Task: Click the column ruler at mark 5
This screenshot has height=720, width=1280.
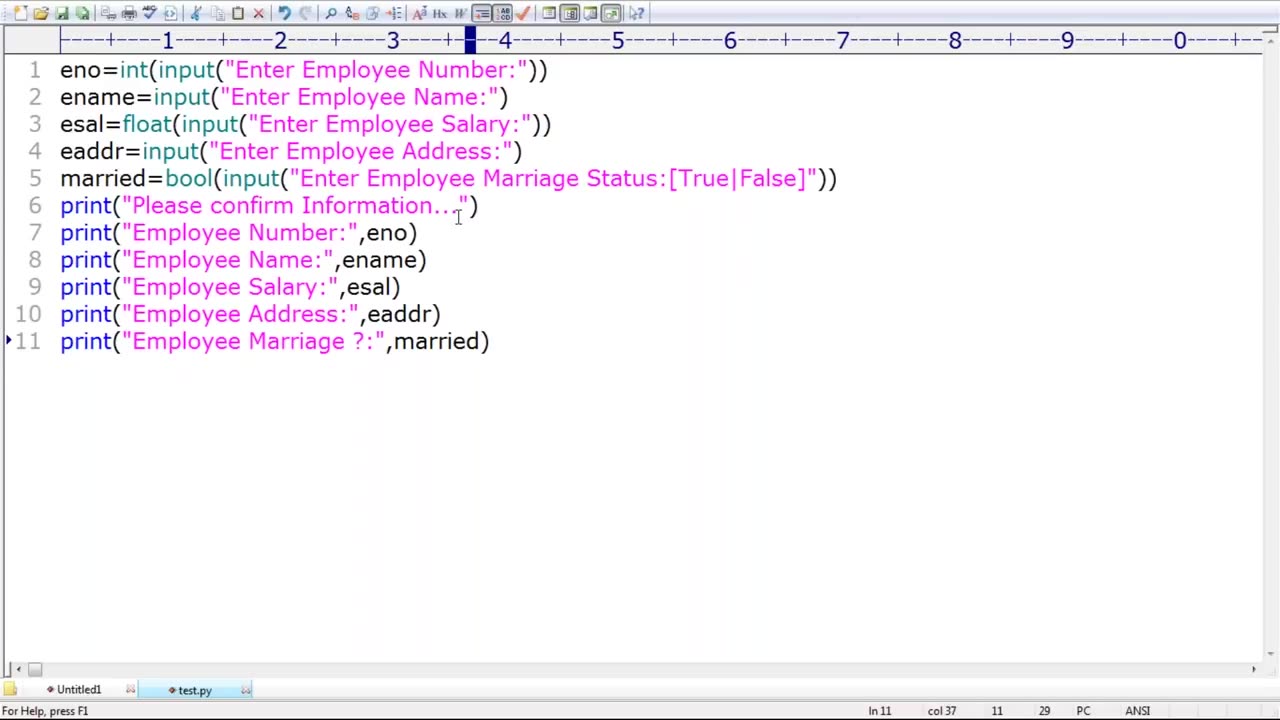Action: (x=617, y=40)
